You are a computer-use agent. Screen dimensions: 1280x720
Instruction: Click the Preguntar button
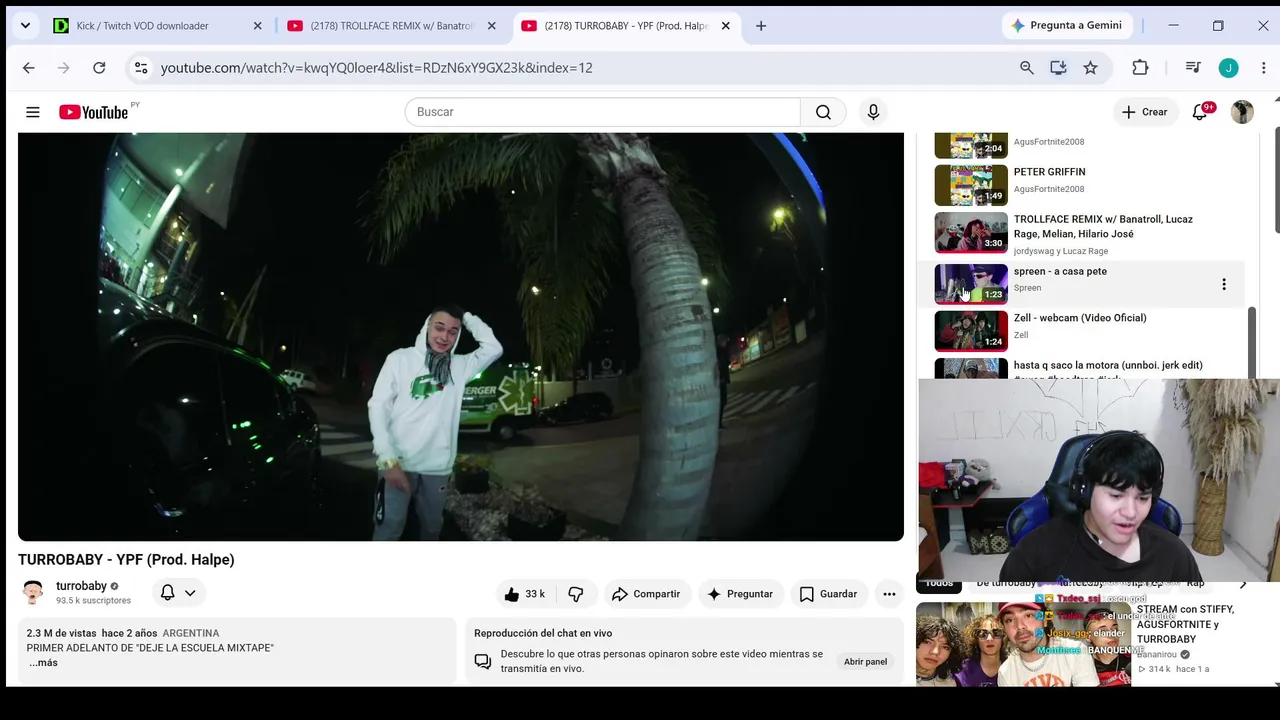[740, 594]
